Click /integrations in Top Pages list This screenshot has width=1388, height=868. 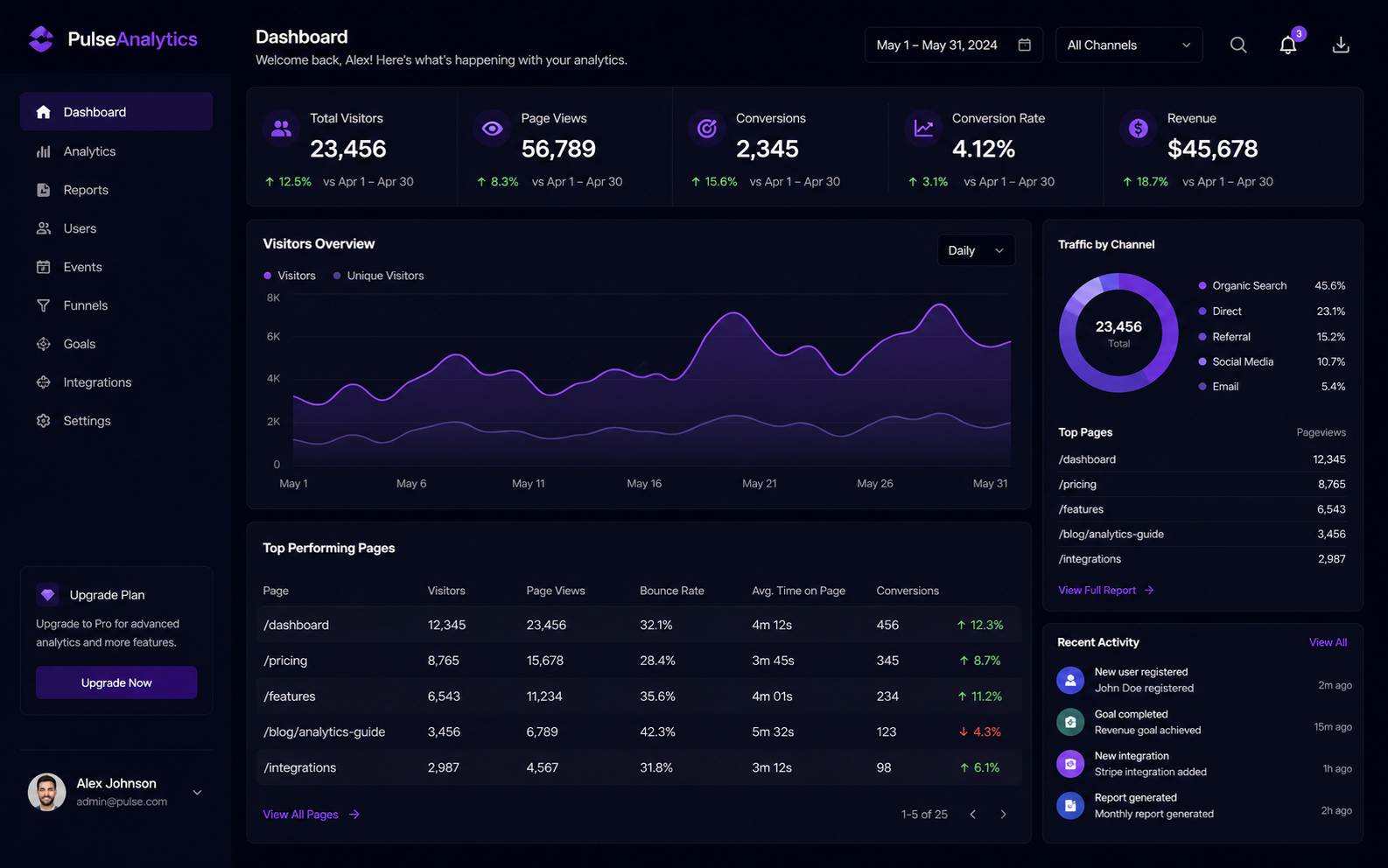tap(1090, 559)
